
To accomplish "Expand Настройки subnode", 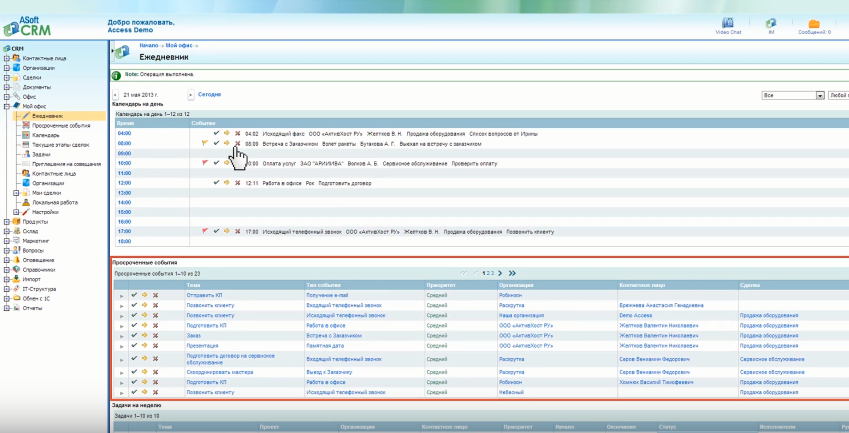I will point(16,212).
